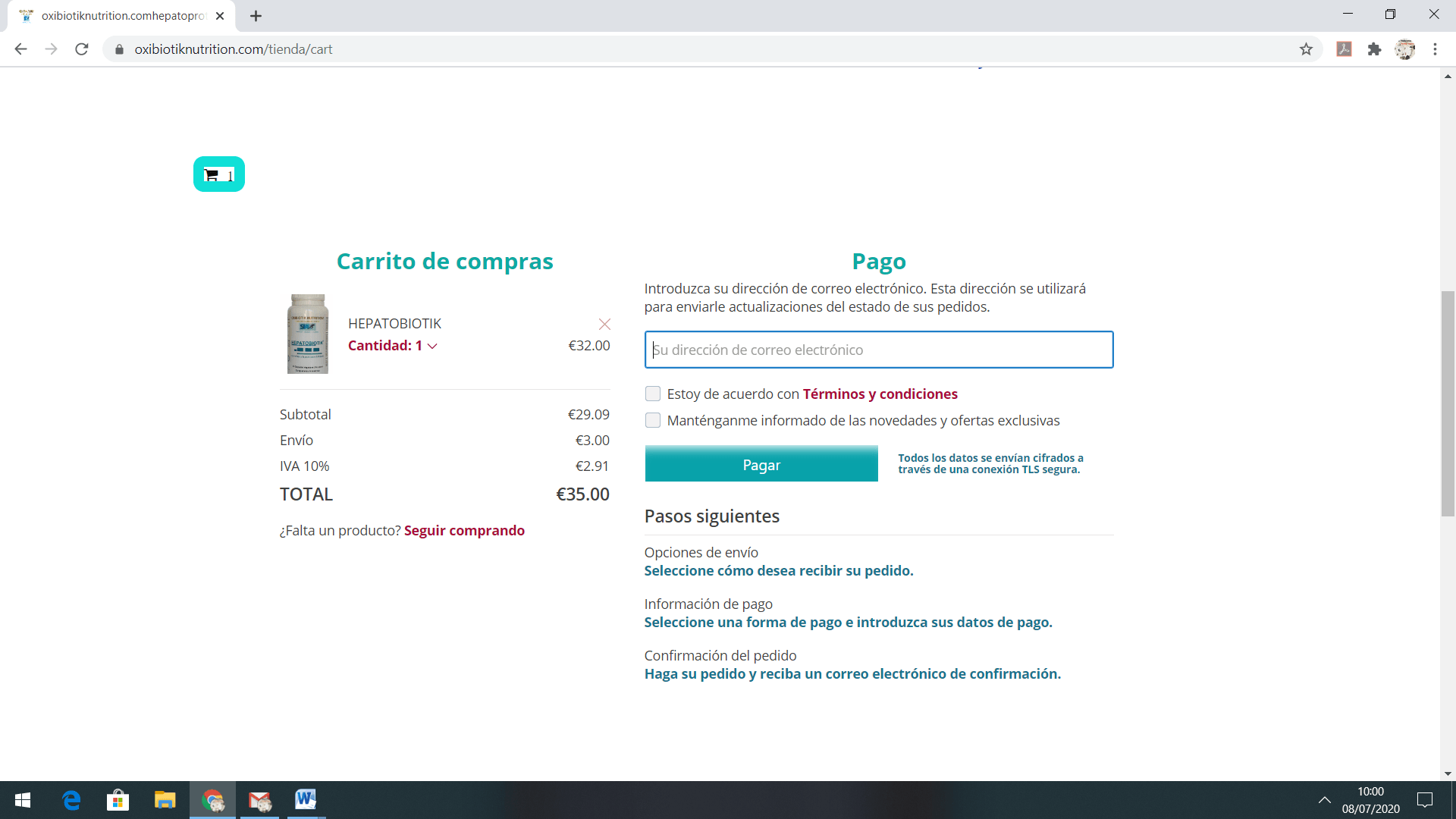Screen dimensions: 1456x819
Task: Click the teal shopping cart icon
Action: [218, 174]
